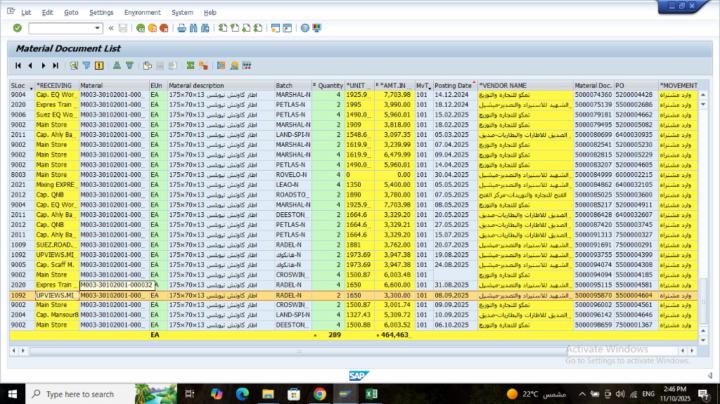Collapse the command field with double arrow

click(x=110, y=28)
